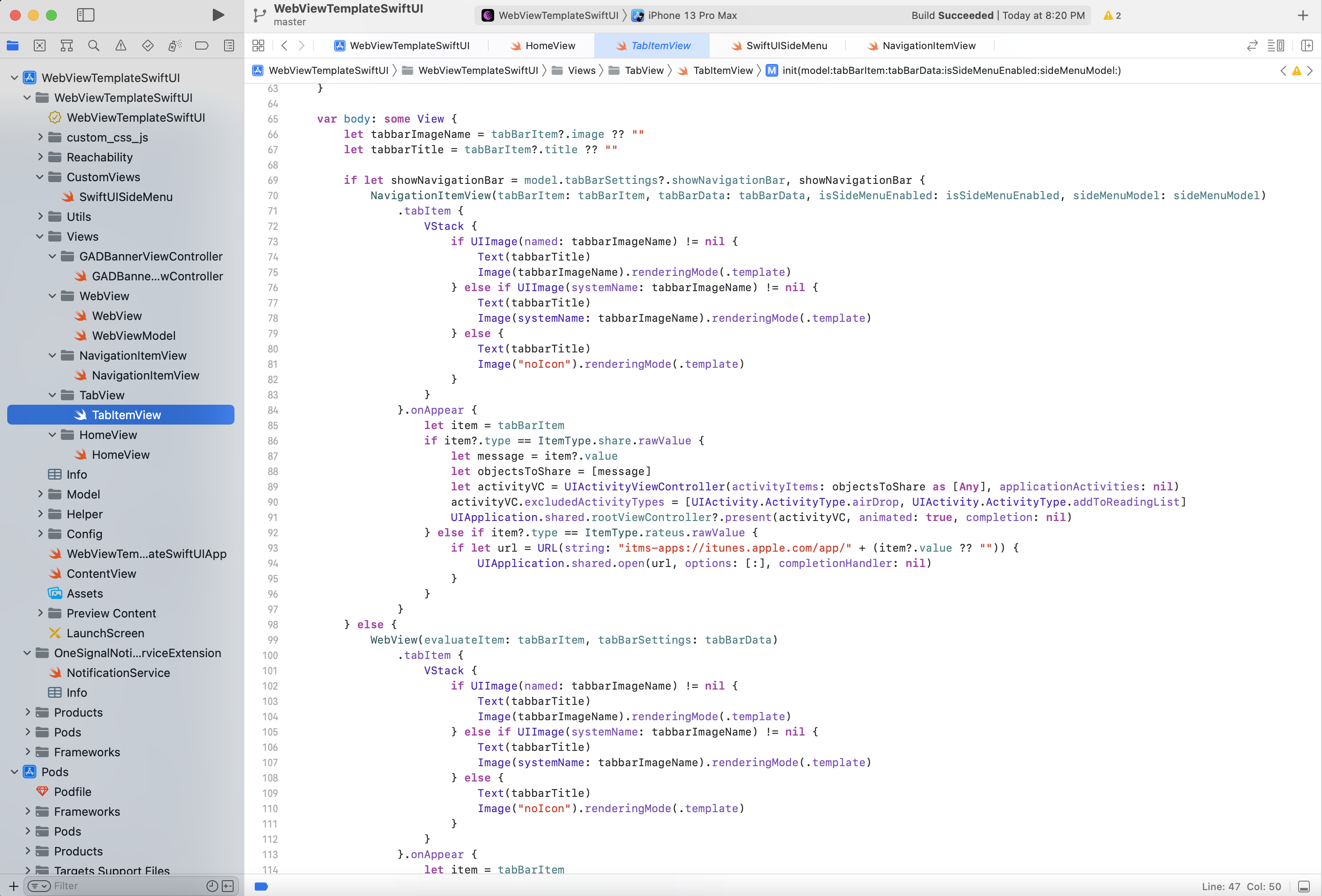
Task: Switch to the SwiftUISideMenu tab
Action: click(778, 46)
